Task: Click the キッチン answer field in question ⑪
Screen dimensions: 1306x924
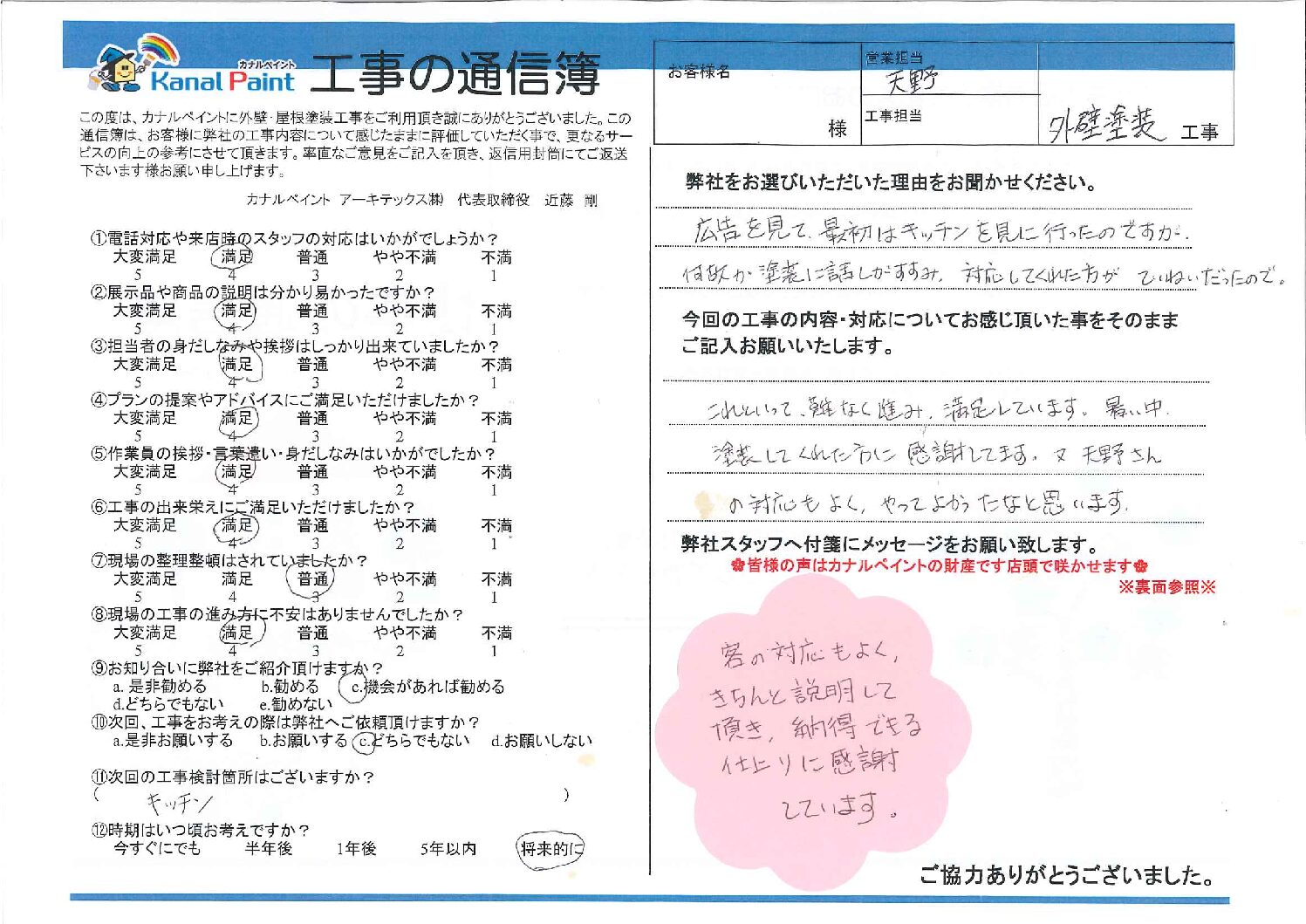Action: pos(332,798)
